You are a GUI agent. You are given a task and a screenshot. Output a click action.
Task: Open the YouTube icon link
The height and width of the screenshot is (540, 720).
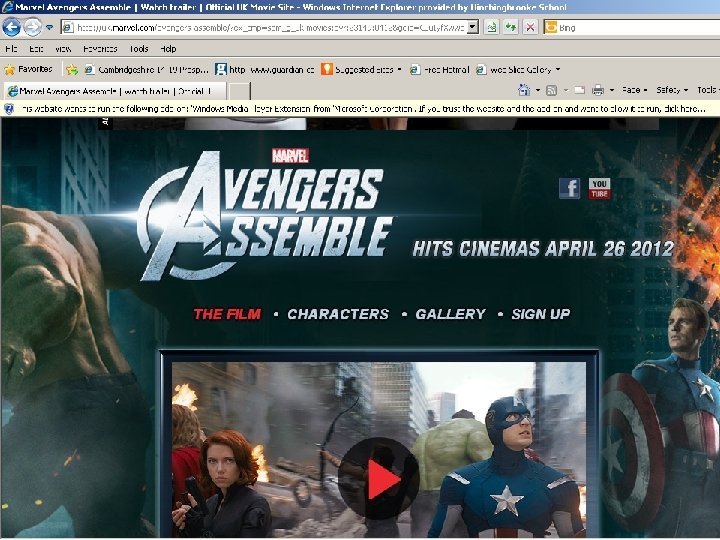599,188
